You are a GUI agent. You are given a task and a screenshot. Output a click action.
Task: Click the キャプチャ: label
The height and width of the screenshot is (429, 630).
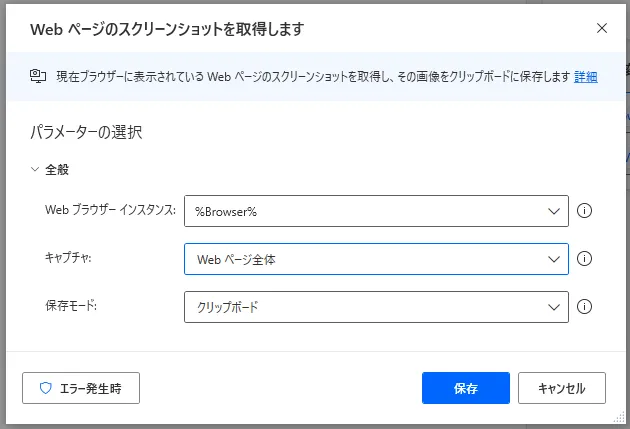(68, 257)
